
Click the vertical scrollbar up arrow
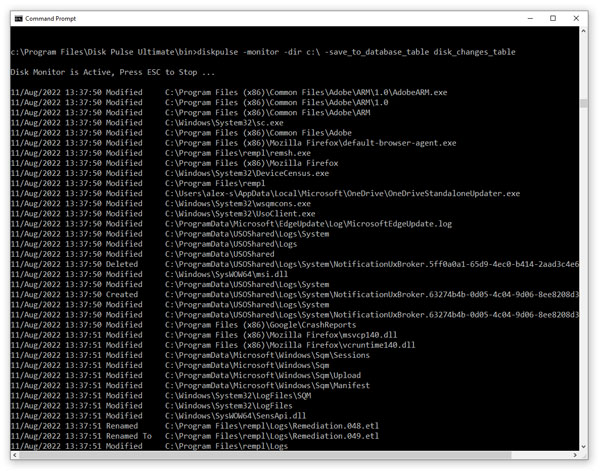[583, 31]
